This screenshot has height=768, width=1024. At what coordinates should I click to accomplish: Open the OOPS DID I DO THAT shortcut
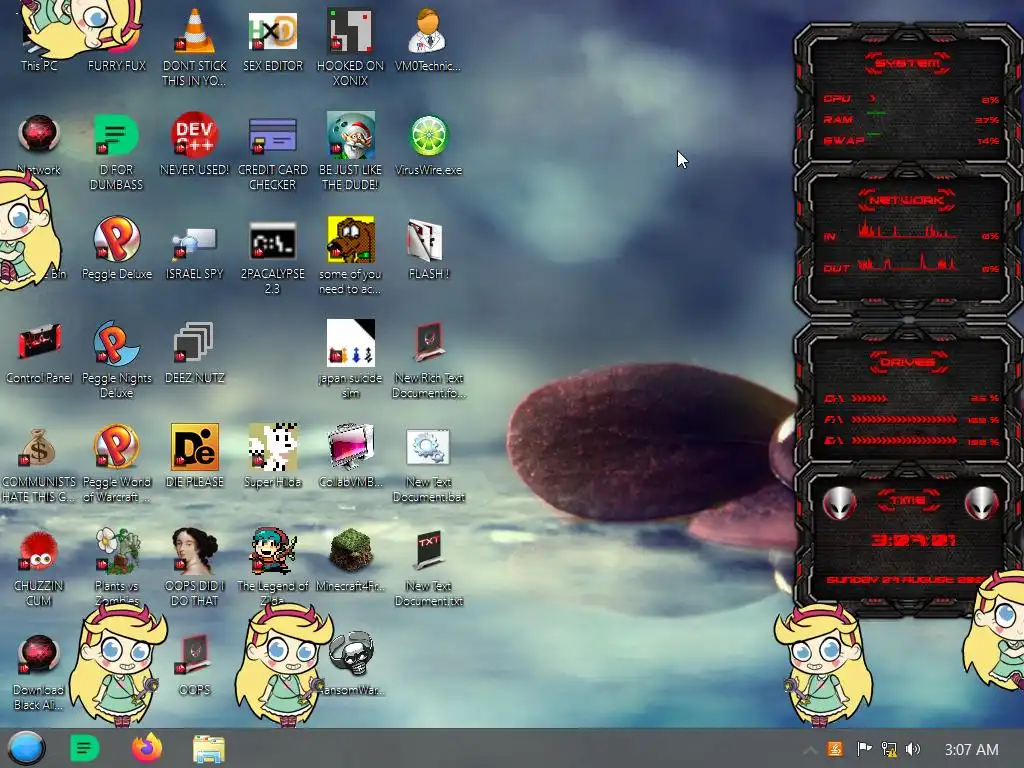click(195, 551)
